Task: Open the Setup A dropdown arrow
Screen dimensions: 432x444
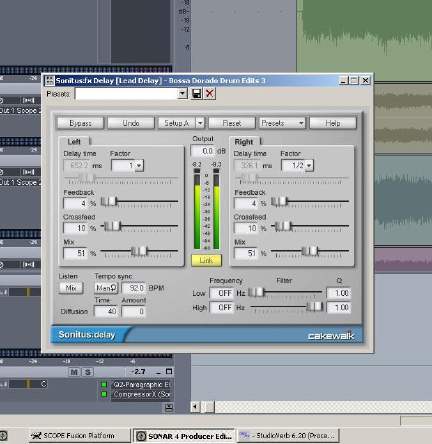Action: 200,123
